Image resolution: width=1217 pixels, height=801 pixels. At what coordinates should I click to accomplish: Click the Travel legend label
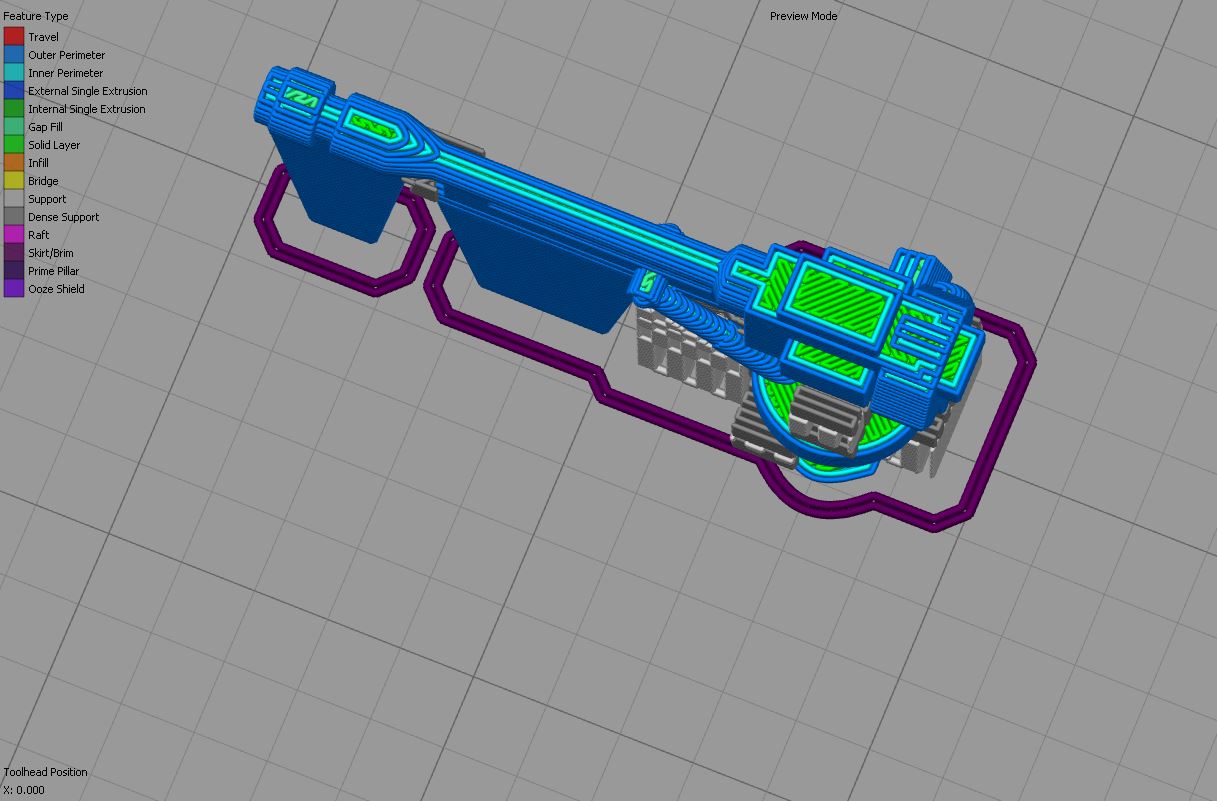click(43, 37)
